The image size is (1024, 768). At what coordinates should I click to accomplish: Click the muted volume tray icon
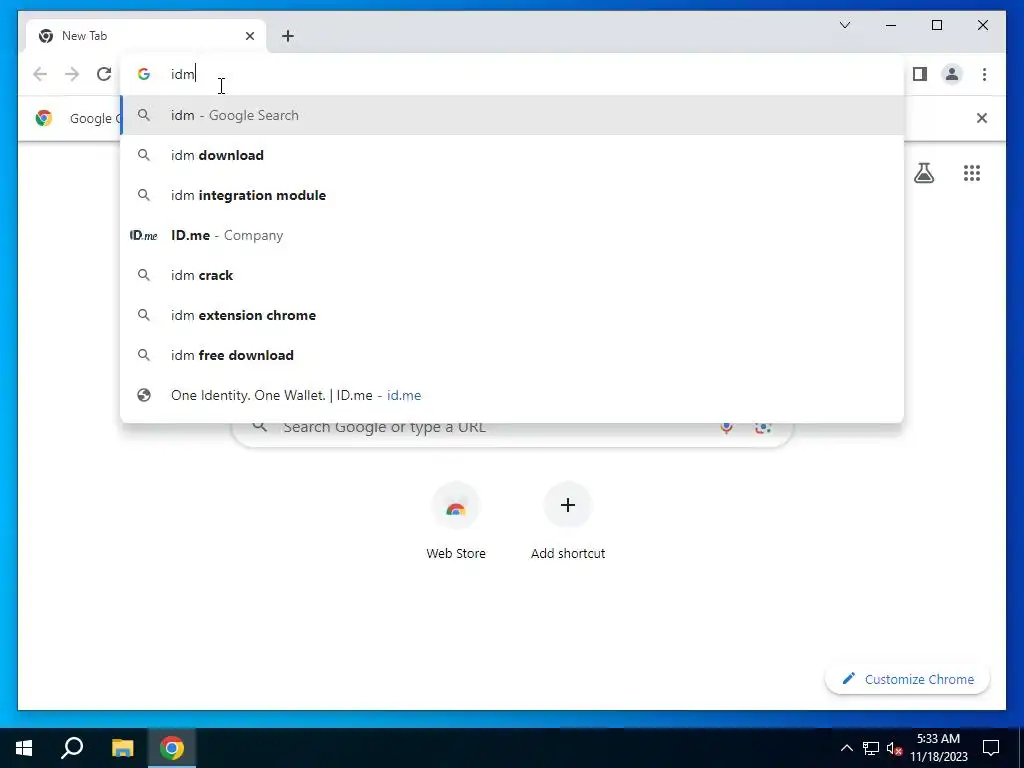894,748
